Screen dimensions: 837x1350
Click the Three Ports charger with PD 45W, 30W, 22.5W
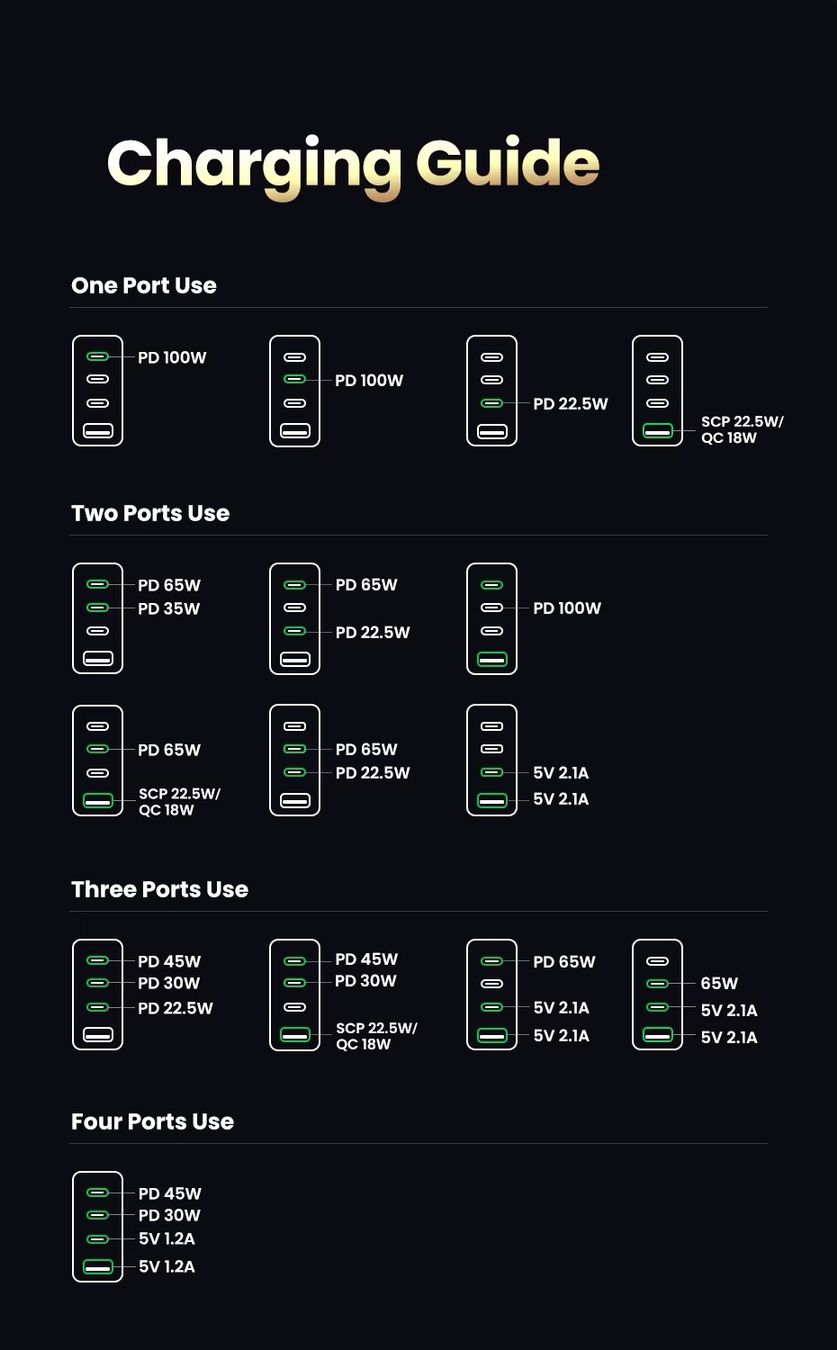(98, 995)
